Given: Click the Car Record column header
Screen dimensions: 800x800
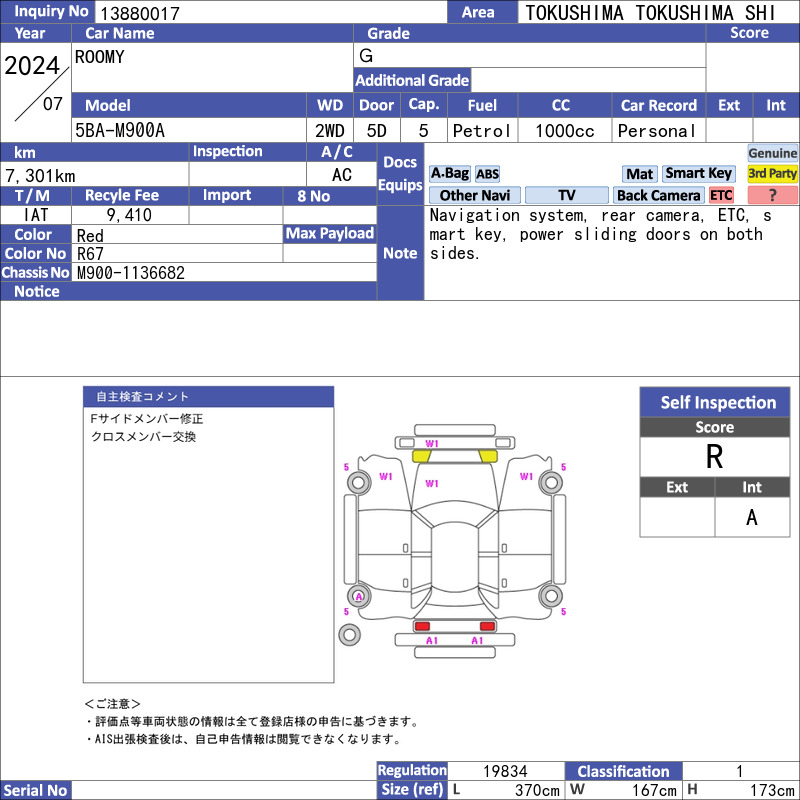Looking at the screenshot, I should pos(659,105).
